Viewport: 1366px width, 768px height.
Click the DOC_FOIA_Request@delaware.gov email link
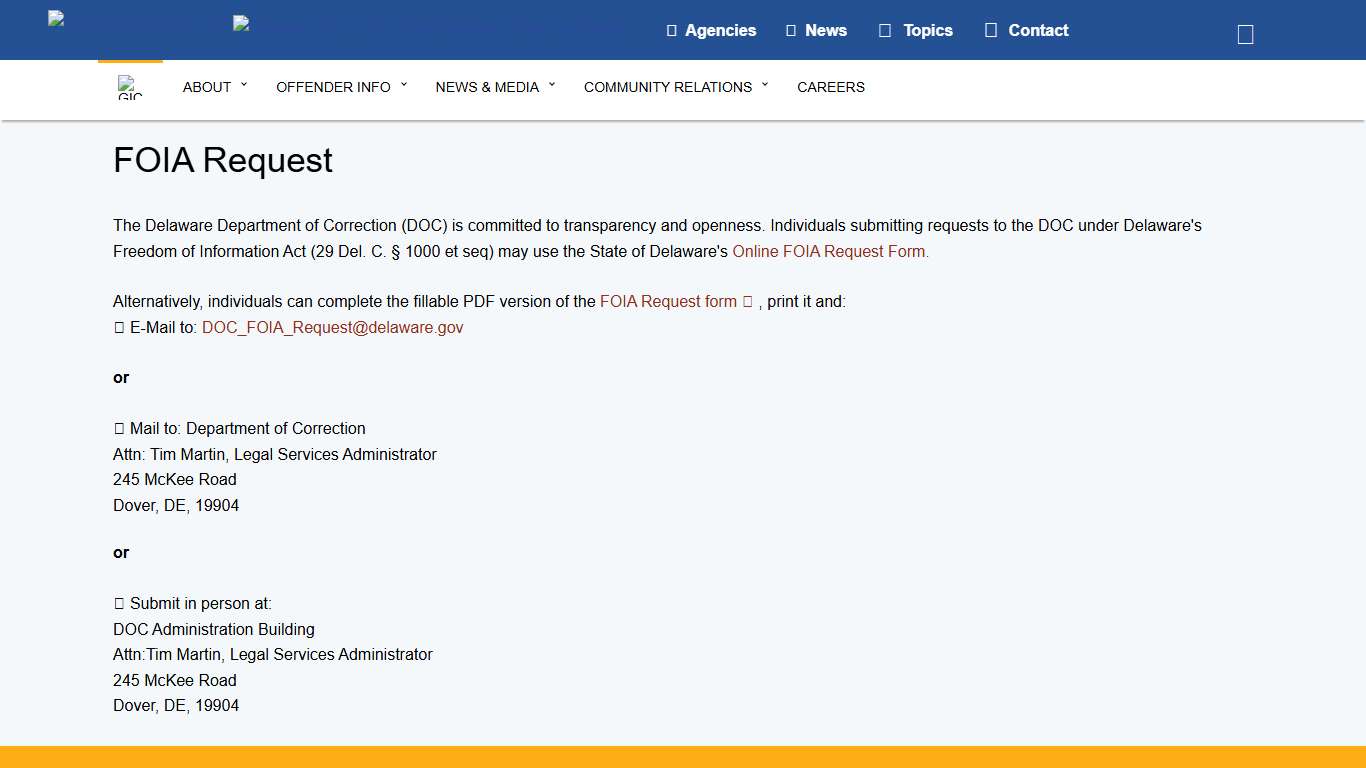pos(332,328)
